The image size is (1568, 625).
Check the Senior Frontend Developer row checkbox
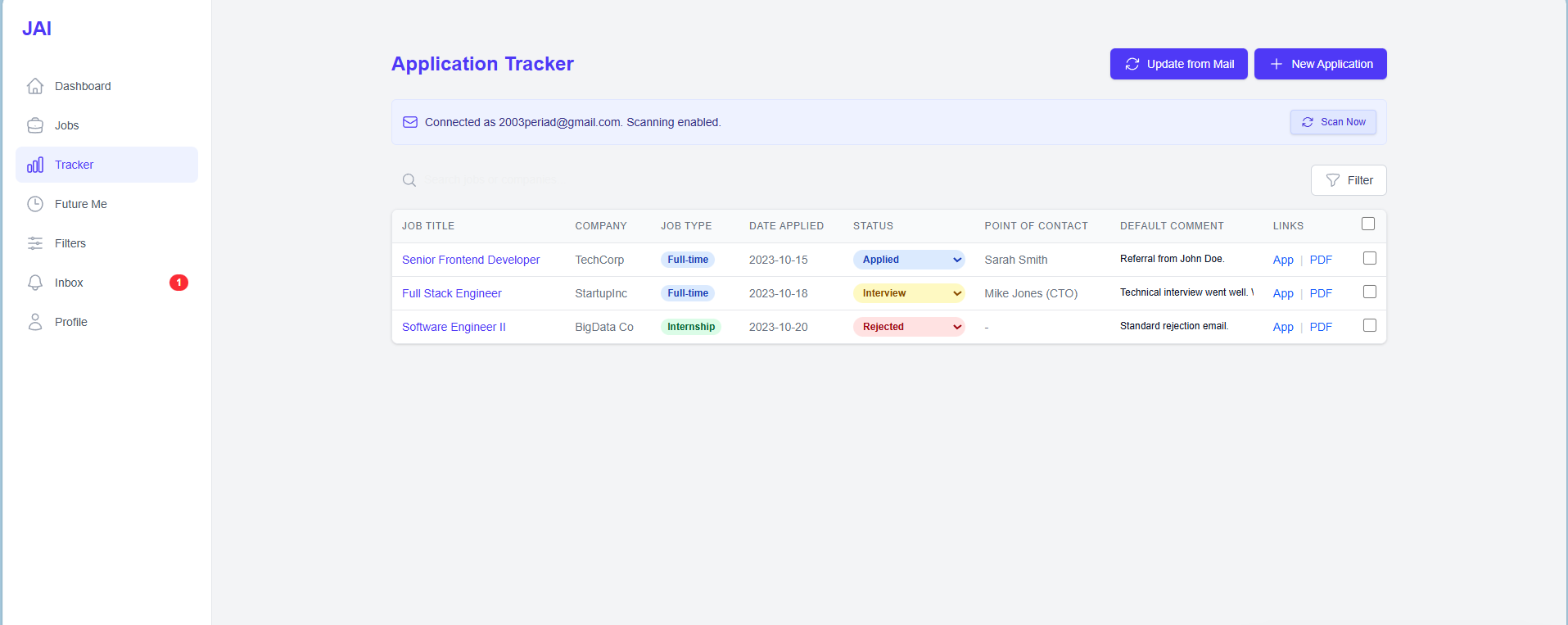[1370, 258]
